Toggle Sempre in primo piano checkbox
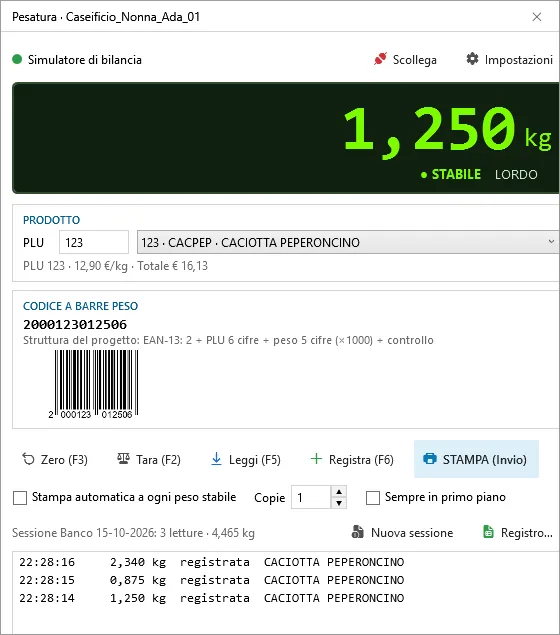The height and width of the screenshot is (635, 560). point(373,497)
